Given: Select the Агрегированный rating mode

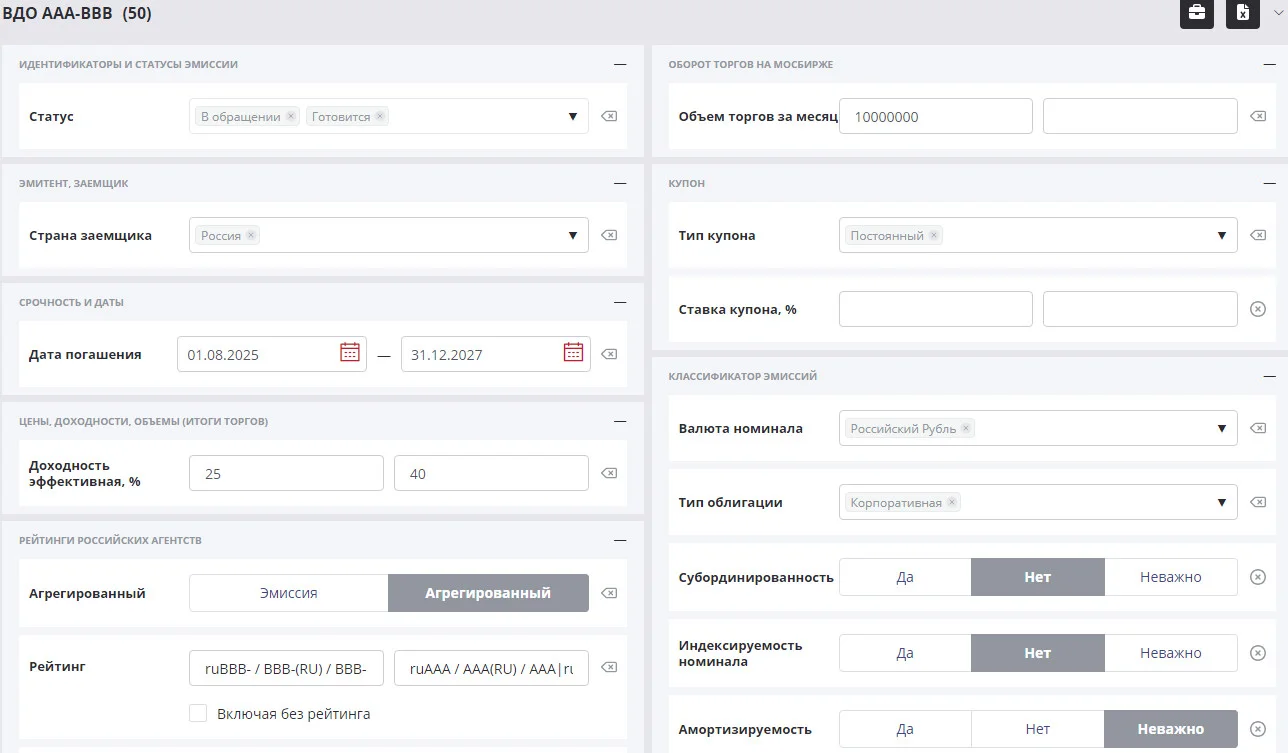Looking at the screenshot, I should click(x=488, y=593).
